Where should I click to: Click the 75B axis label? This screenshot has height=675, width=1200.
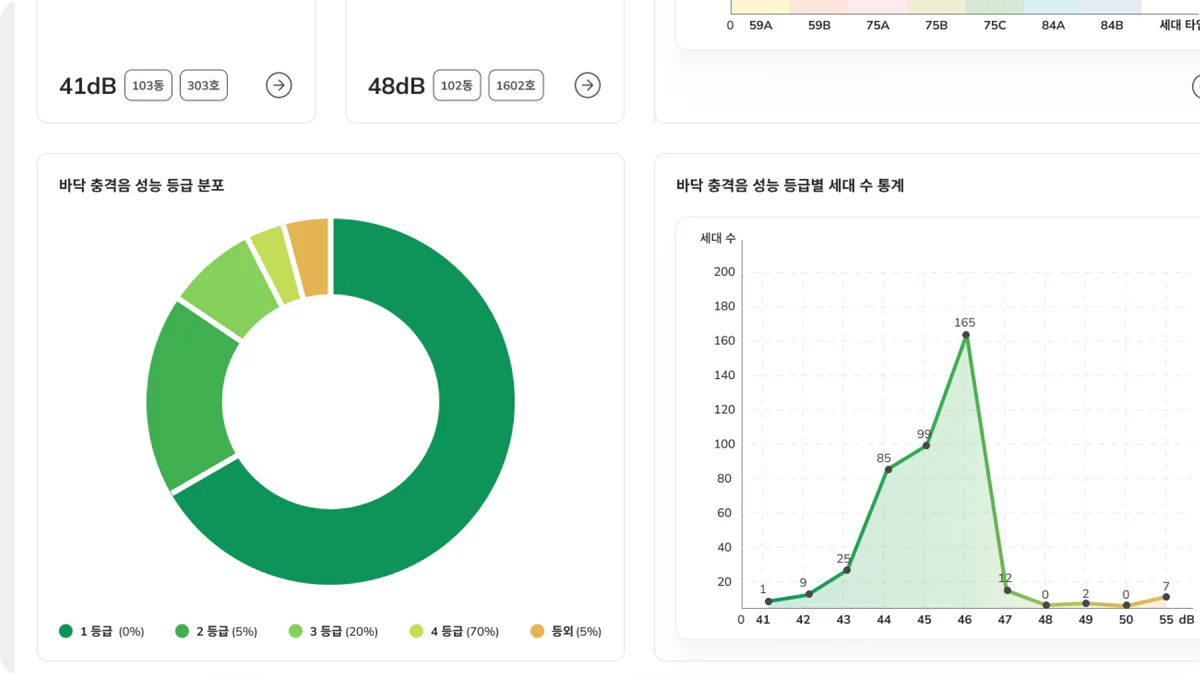936,25
